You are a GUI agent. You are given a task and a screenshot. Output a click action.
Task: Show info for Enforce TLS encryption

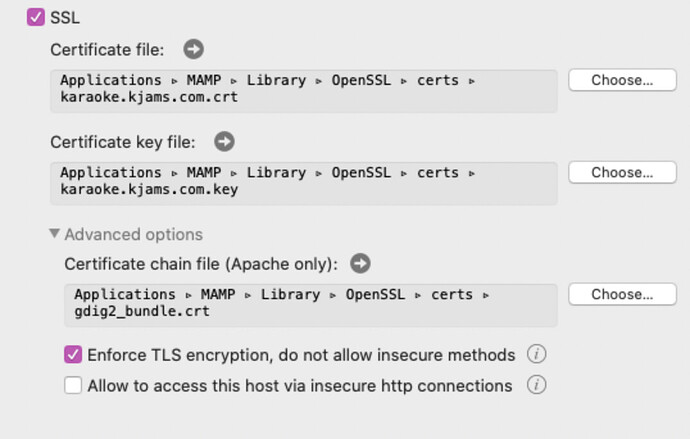[537, 354]
